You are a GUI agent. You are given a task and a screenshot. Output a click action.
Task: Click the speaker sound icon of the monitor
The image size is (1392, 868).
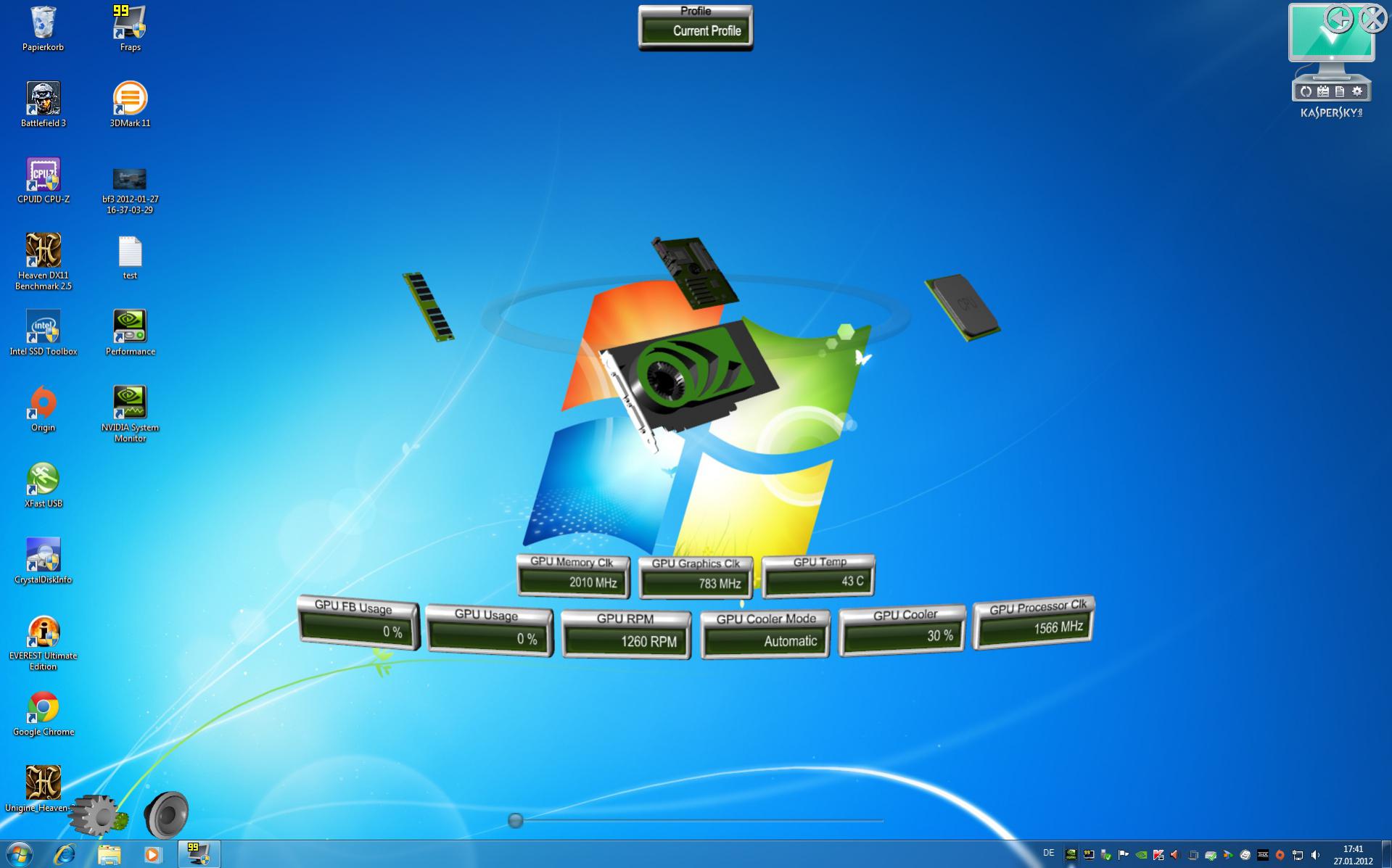tap(166, 815)
